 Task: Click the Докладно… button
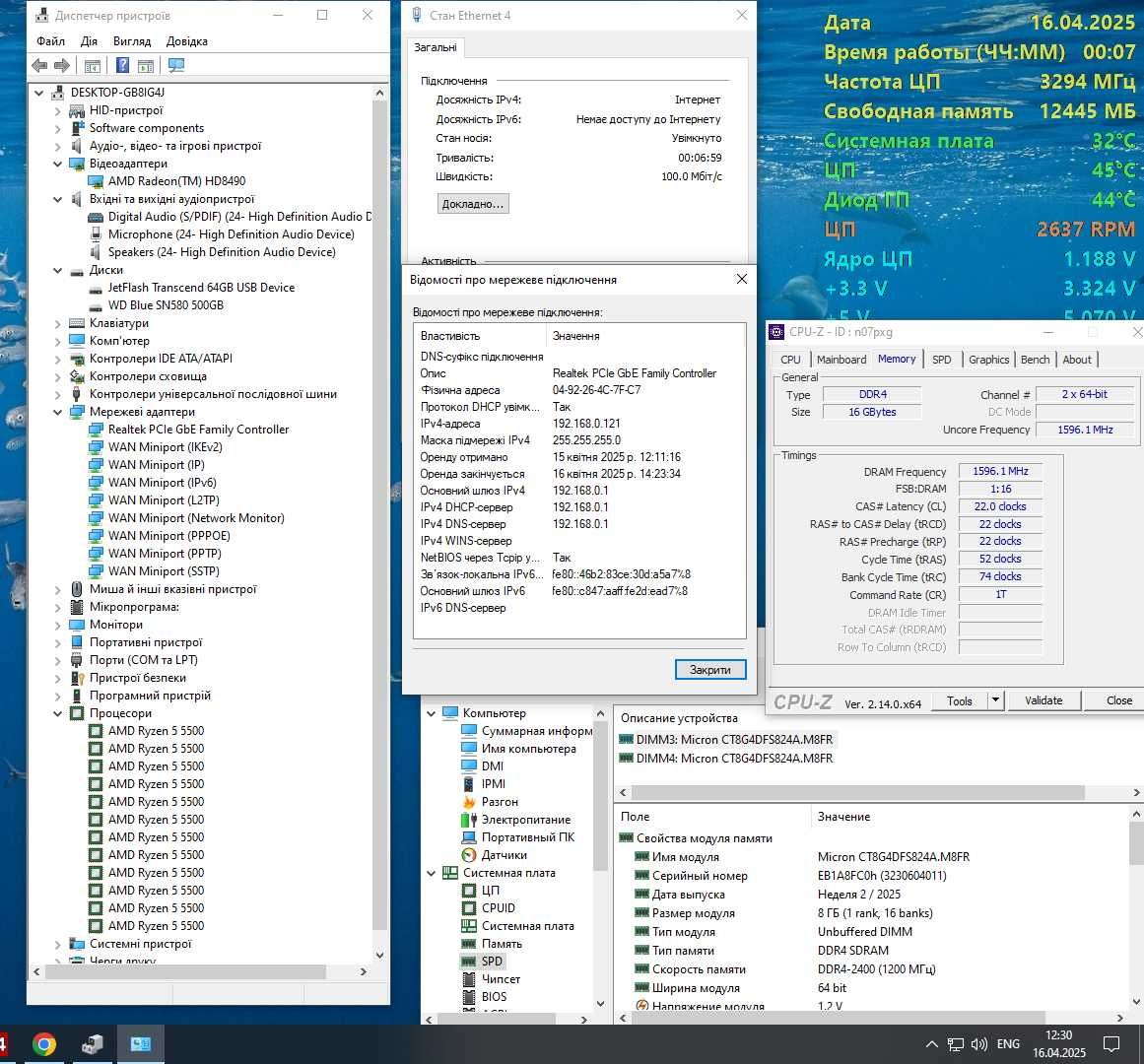coord(473,204)
